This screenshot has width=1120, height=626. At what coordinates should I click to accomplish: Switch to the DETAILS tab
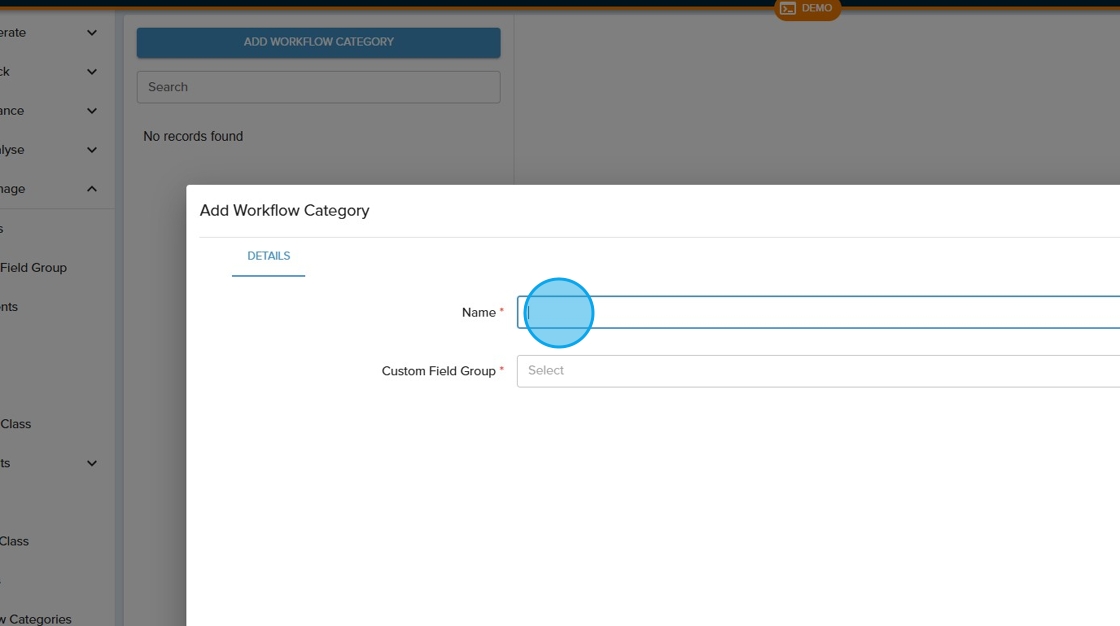[x=268, y=256]
